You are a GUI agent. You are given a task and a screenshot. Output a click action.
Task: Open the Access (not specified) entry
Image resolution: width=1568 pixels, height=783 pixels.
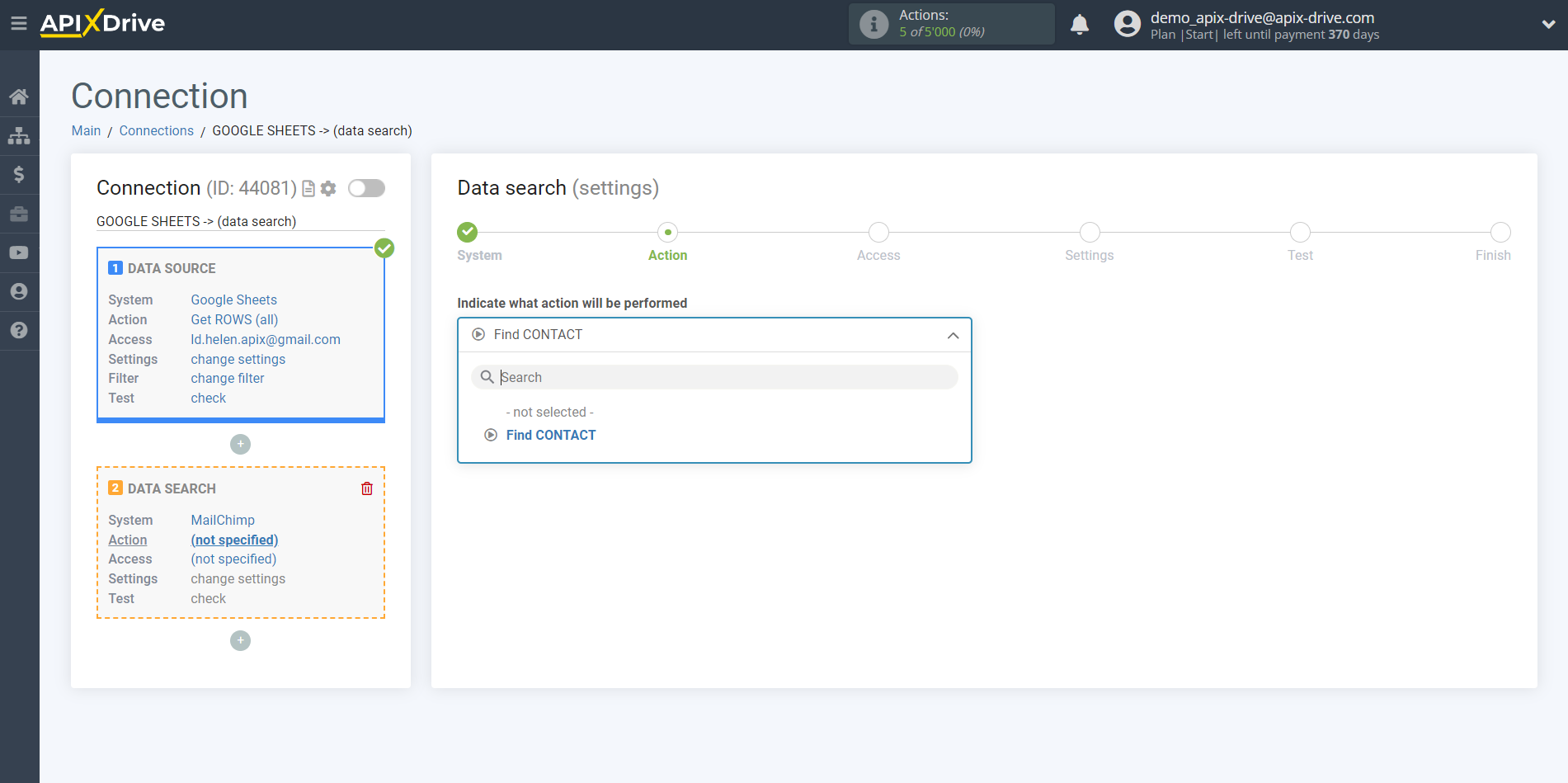pyautogui.click(x=233, y=559)
